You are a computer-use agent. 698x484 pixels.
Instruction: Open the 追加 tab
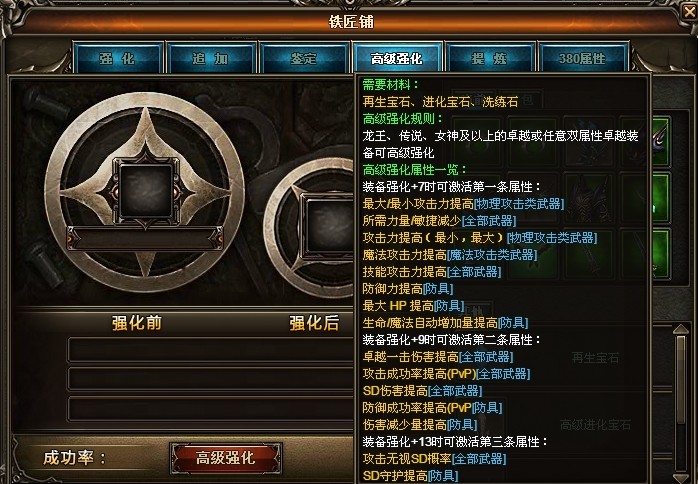[x=211, y=58]
